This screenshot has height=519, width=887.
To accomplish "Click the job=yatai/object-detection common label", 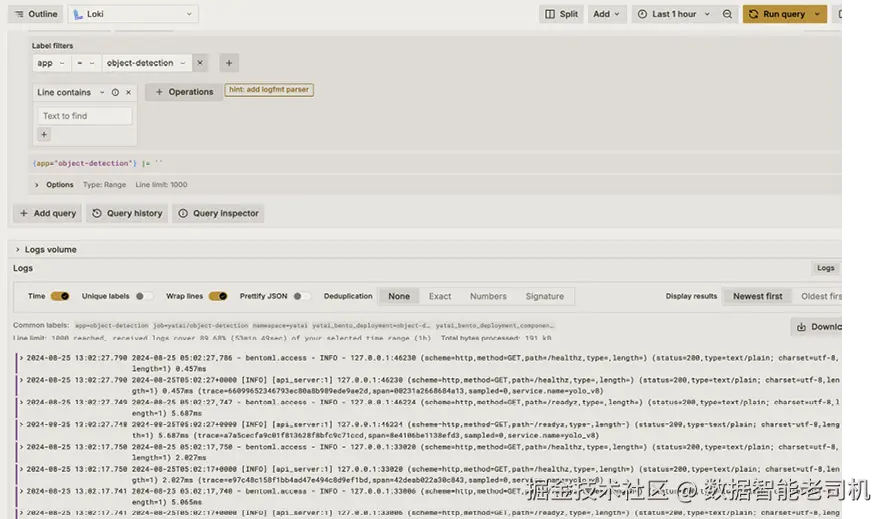I will [201, 325].
